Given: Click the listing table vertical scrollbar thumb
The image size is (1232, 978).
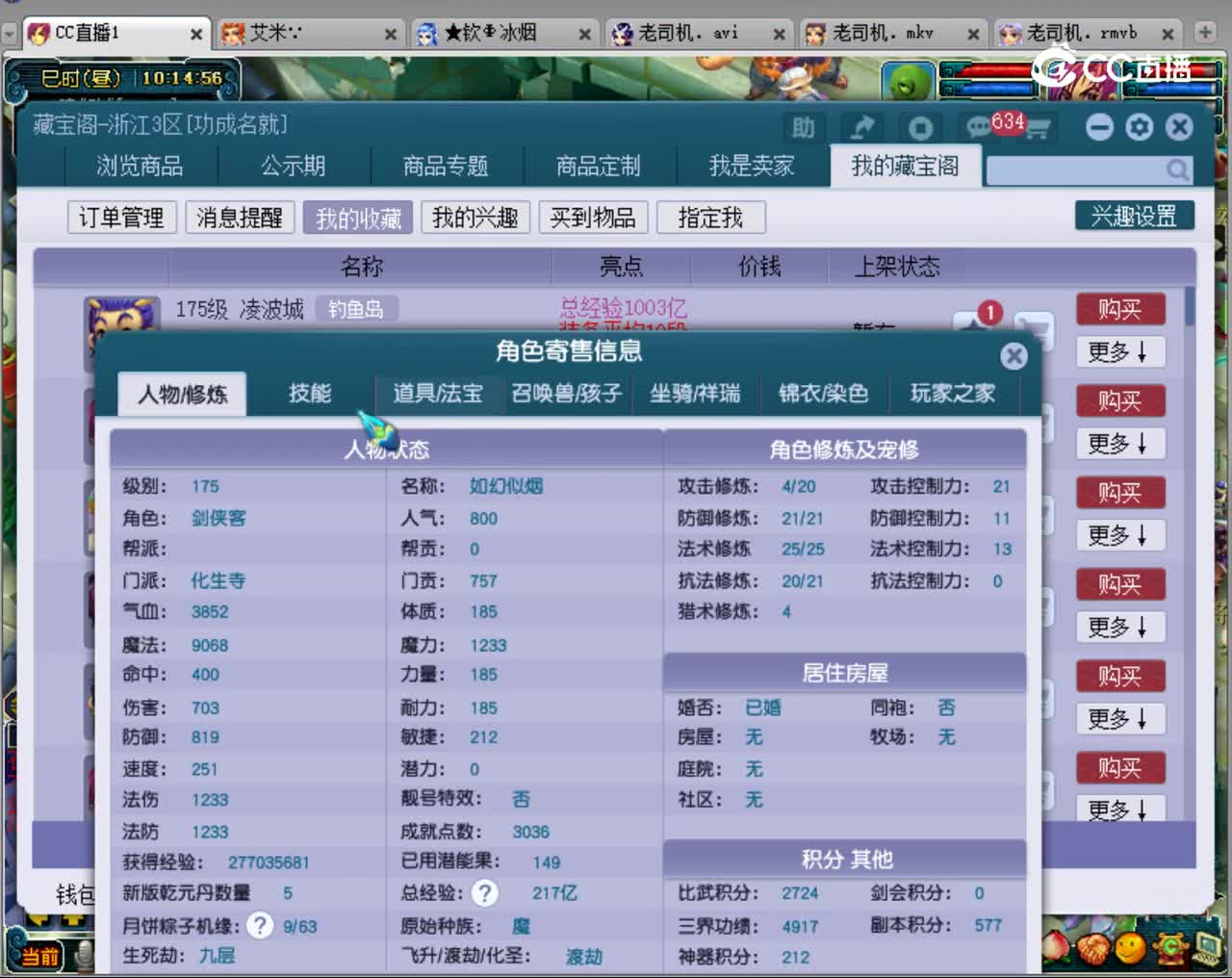Looking at the screenshot, I should pos(1190,306).
